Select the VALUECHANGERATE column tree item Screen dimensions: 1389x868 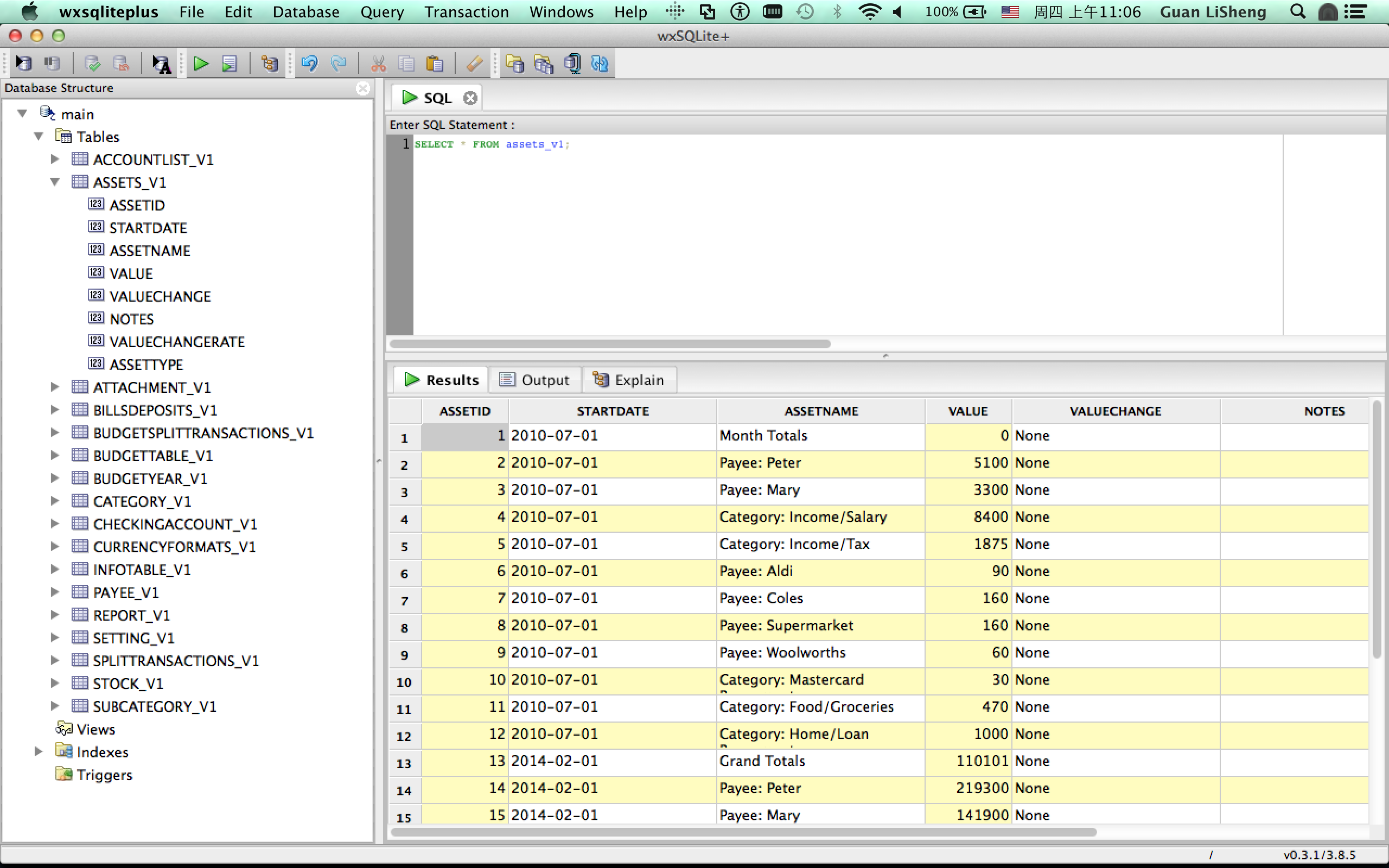coord(177,342)
